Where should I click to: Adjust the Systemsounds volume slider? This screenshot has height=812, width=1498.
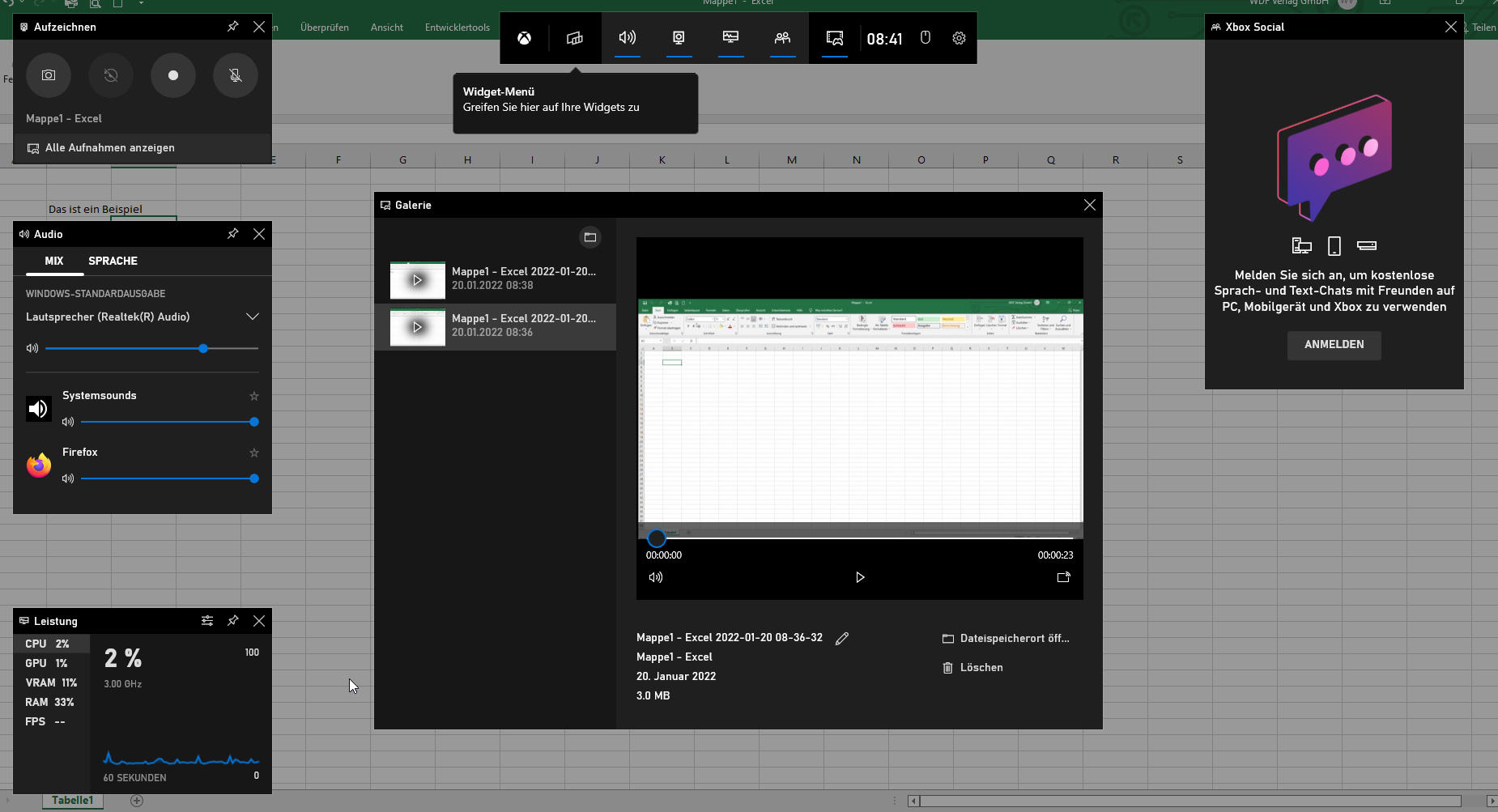point(169,422)
